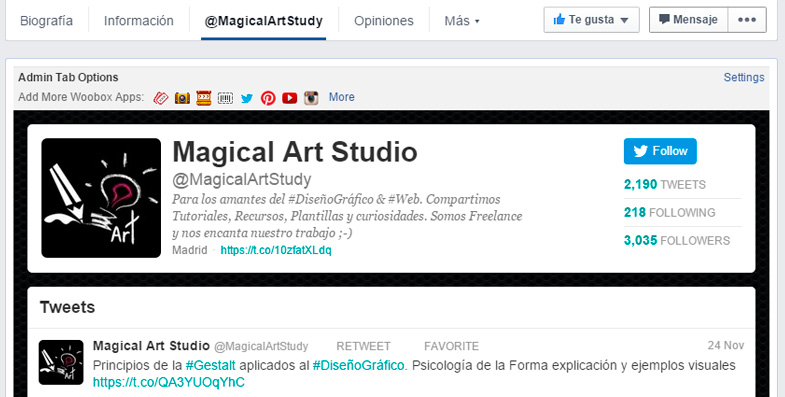The width and height of the screenshot is (785, 397).
Task: Send a message with Mensaje button
Action: point(688,20)
